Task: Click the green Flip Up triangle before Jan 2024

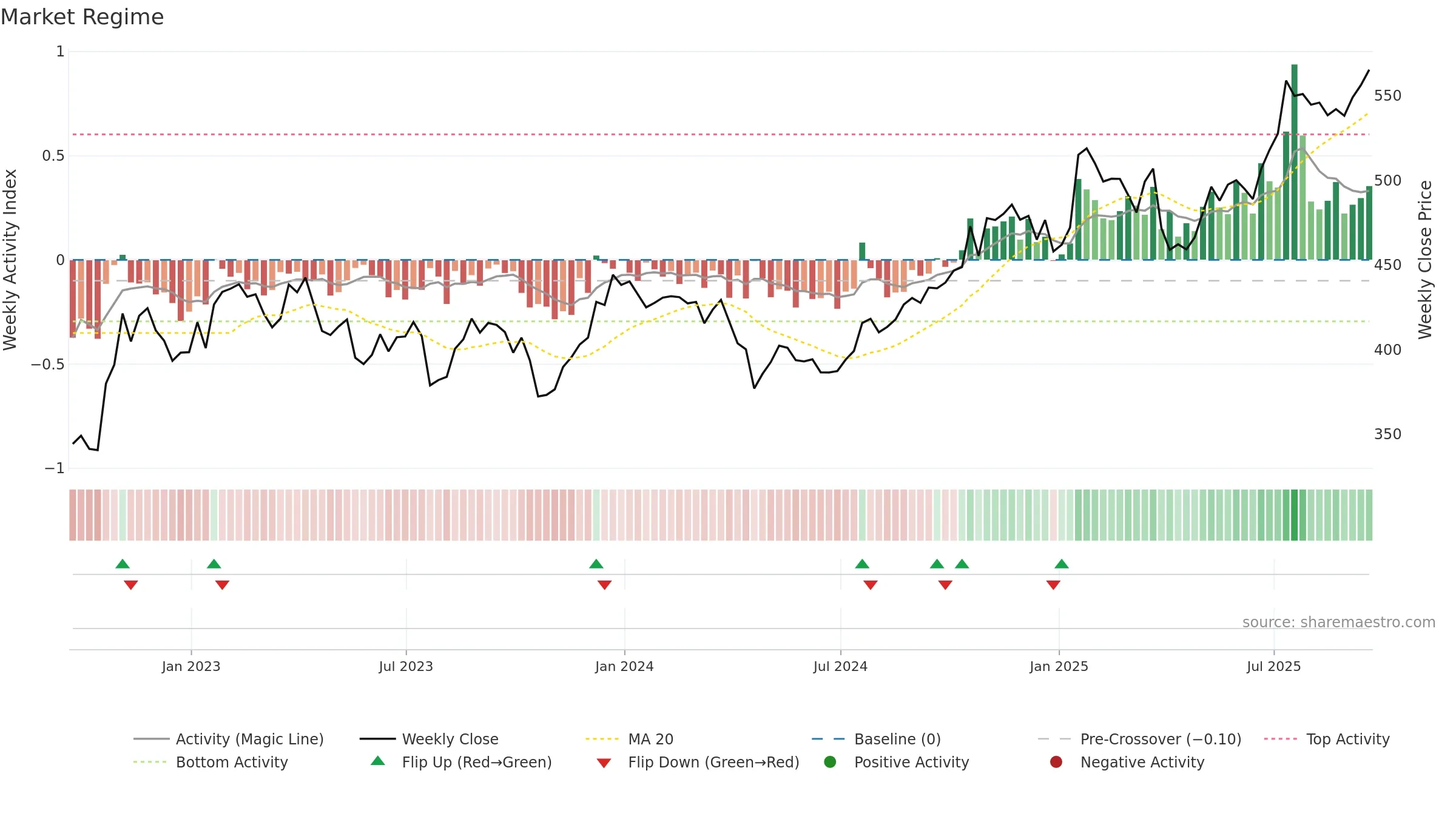Action: click(596, 564)
